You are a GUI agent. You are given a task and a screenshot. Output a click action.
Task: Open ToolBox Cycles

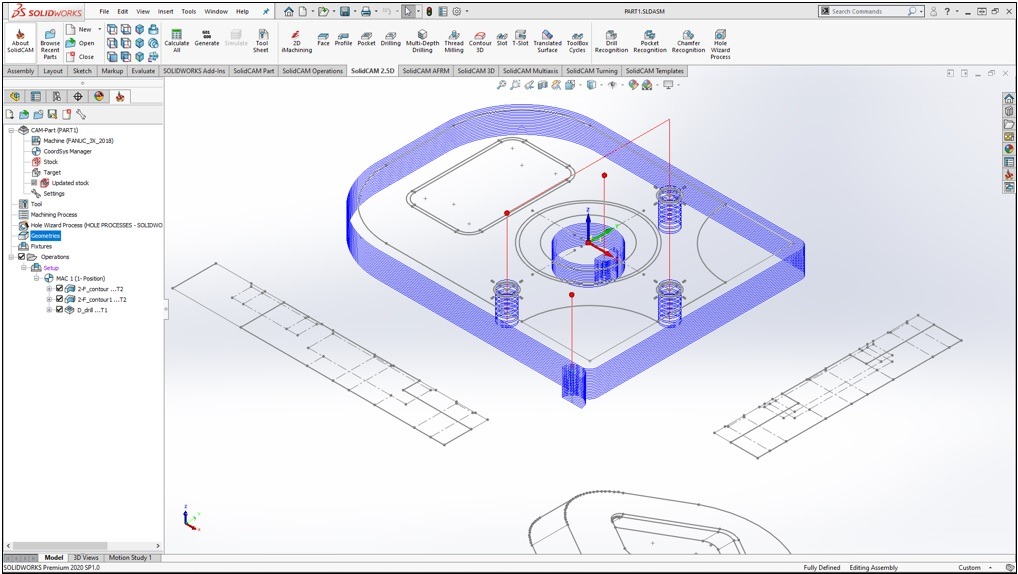pyautogui.click(x=577, y=41)
